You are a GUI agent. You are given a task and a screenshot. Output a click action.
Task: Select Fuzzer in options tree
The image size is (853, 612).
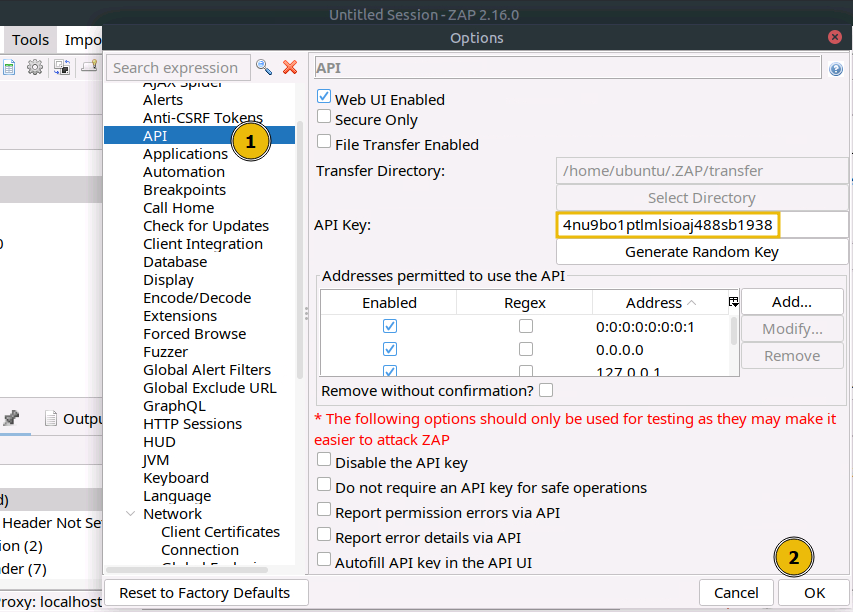click(x=165, y=351)
